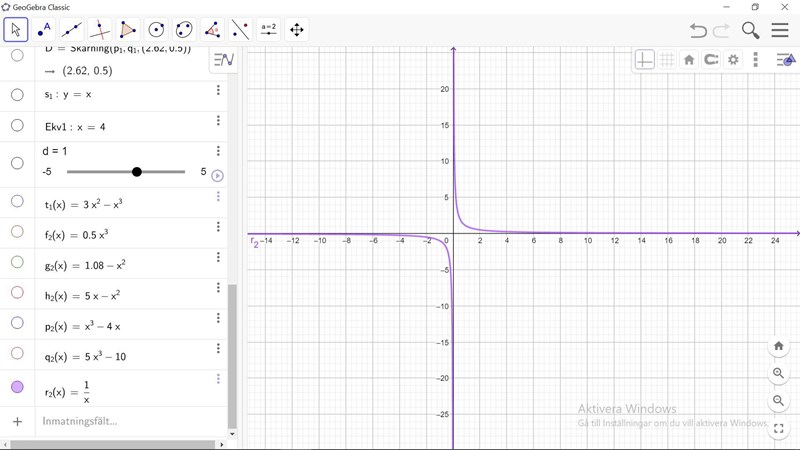Toggle the snap-to-grid magnet icon
Screen dimensions: 800x450
711,60
